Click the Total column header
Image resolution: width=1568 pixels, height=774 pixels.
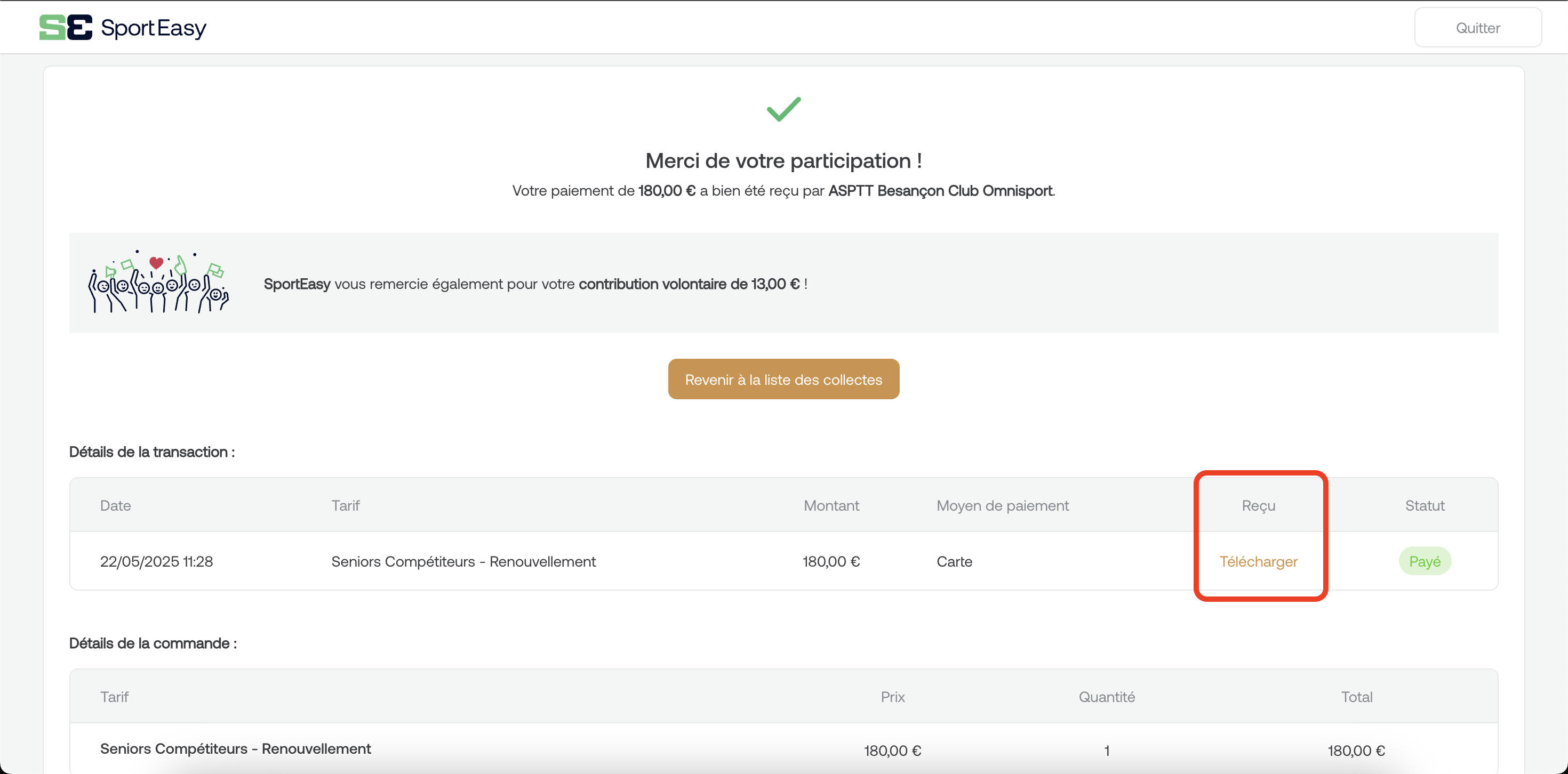(x=1356, y=697)
